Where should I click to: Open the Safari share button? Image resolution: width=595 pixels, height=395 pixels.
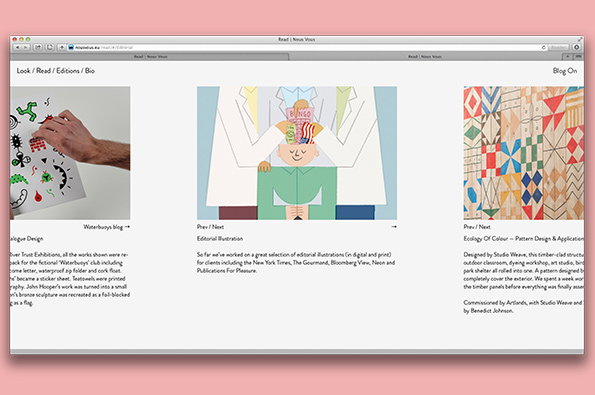click(38, 47)
